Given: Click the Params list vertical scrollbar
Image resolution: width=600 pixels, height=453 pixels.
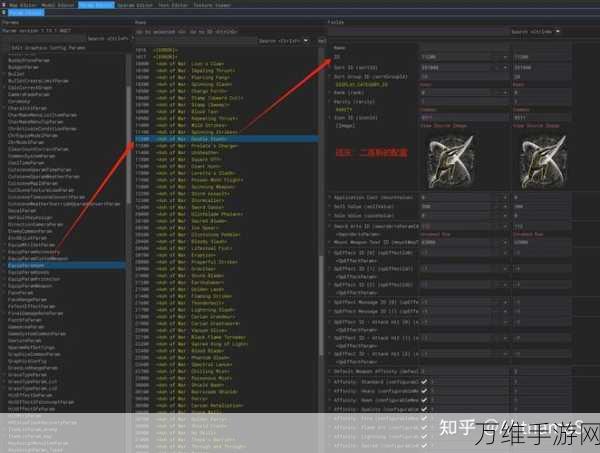Looking at the screenshot, I should click(129, 145).
